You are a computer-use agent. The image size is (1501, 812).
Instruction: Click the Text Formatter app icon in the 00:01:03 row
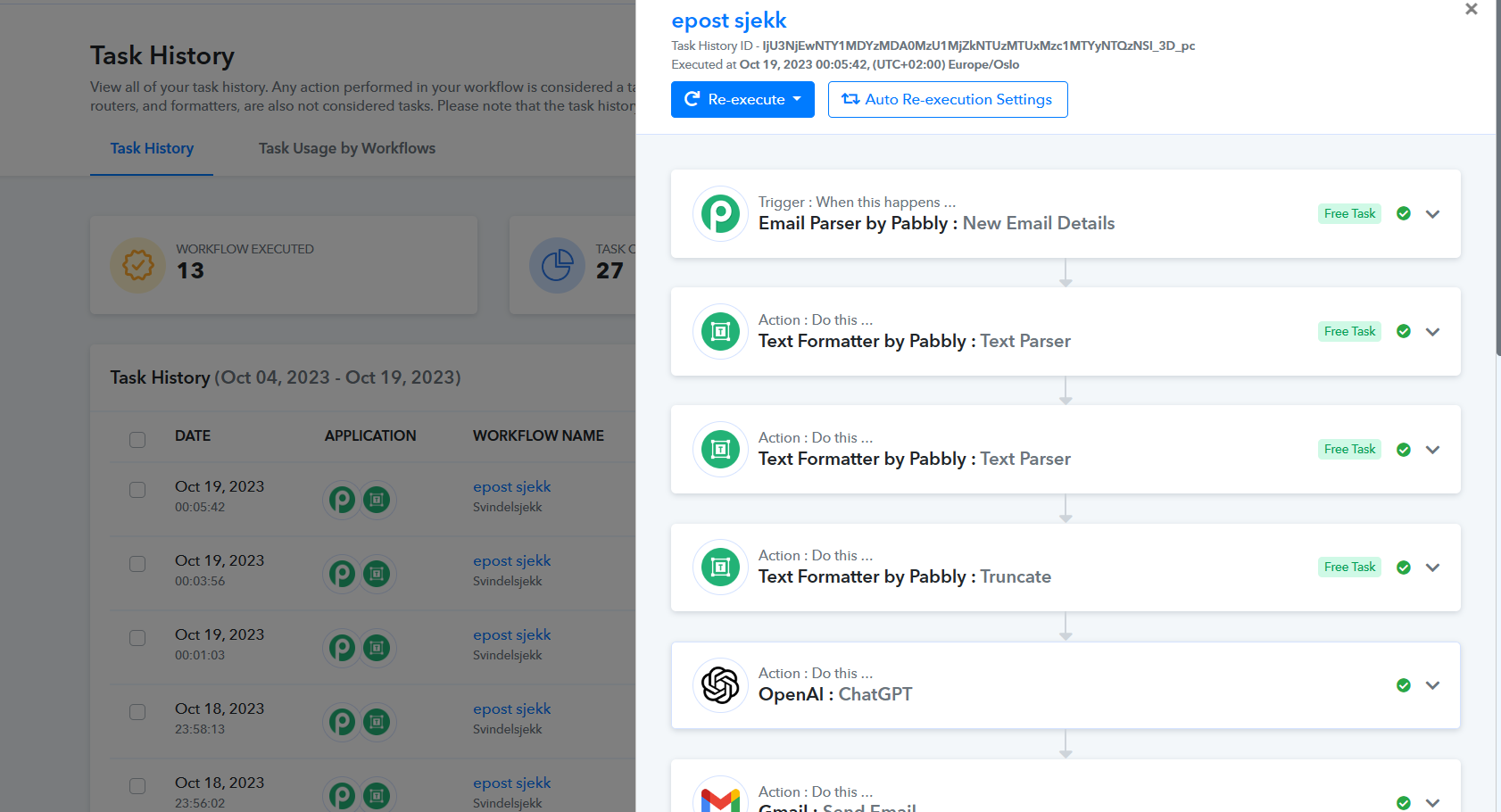377,648
